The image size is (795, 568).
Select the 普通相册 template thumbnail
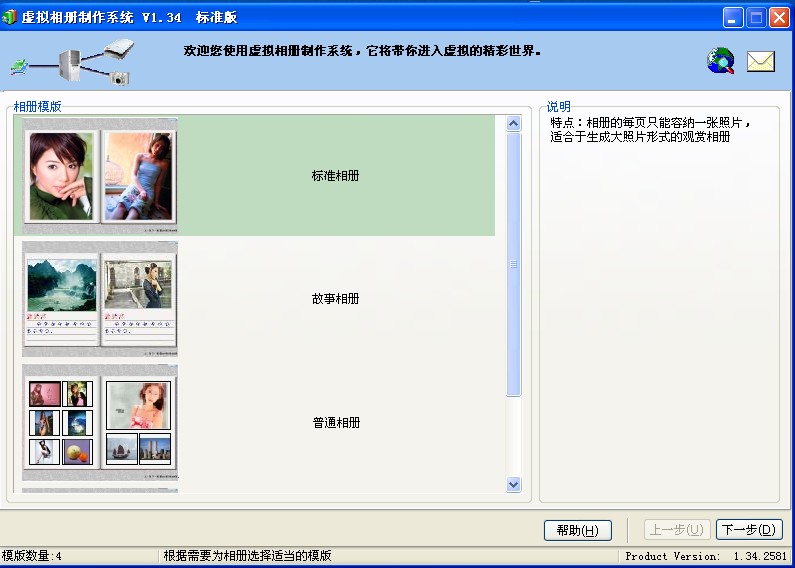click(x=100, y=423)
